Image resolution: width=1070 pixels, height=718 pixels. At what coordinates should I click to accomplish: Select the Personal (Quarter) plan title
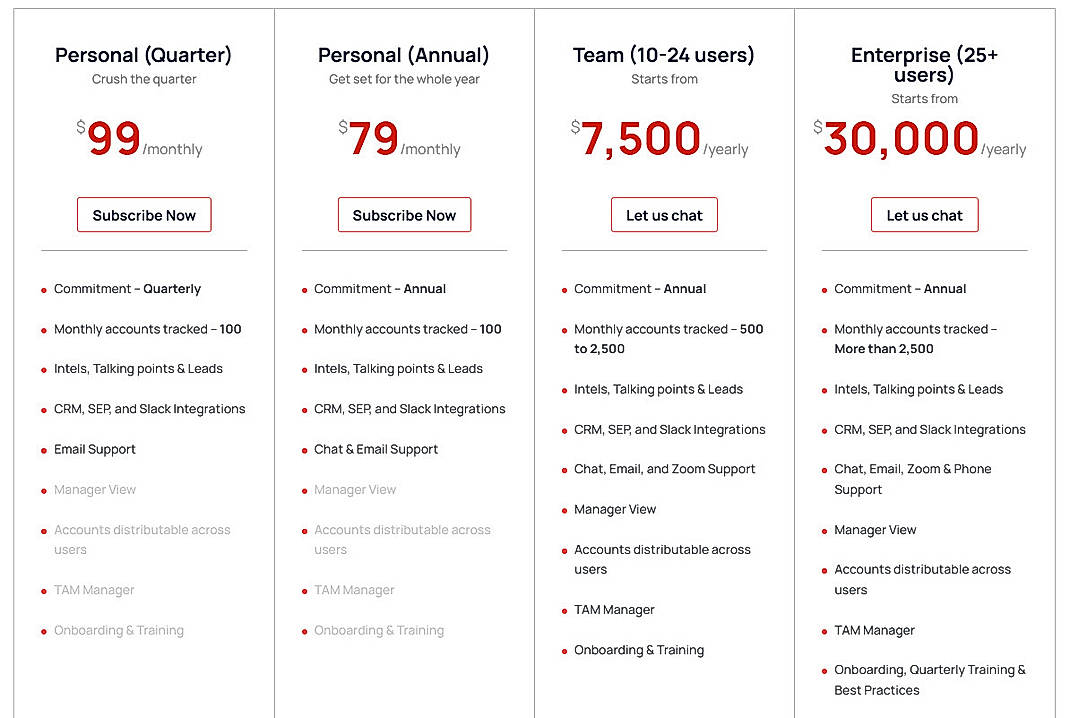(x=143, y=55)
